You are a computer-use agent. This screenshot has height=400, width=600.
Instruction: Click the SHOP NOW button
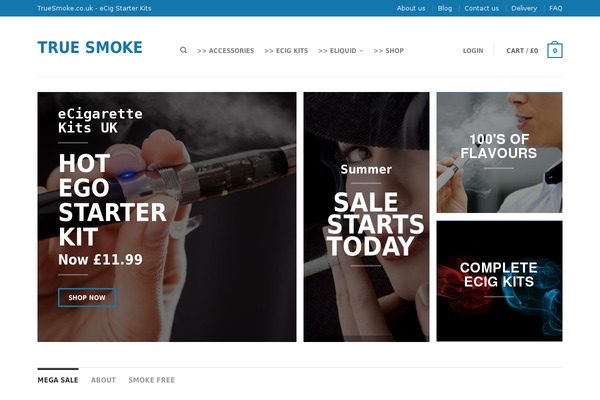coord(87,297)
